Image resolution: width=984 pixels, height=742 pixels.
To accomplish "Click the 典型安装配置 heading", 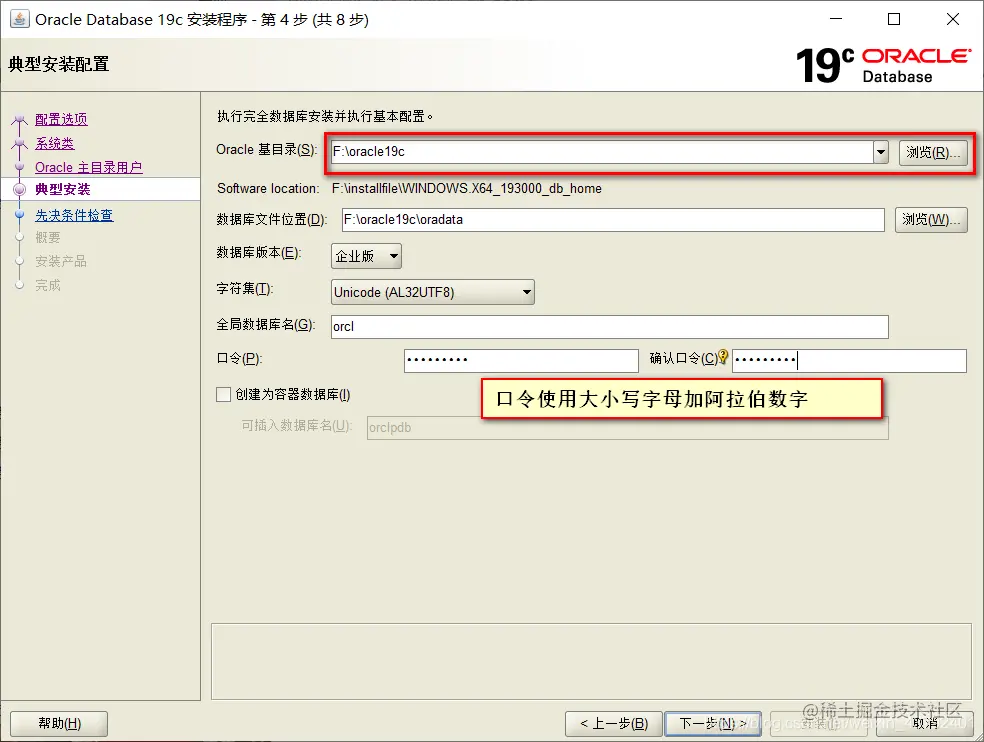I will click(59, 64).
